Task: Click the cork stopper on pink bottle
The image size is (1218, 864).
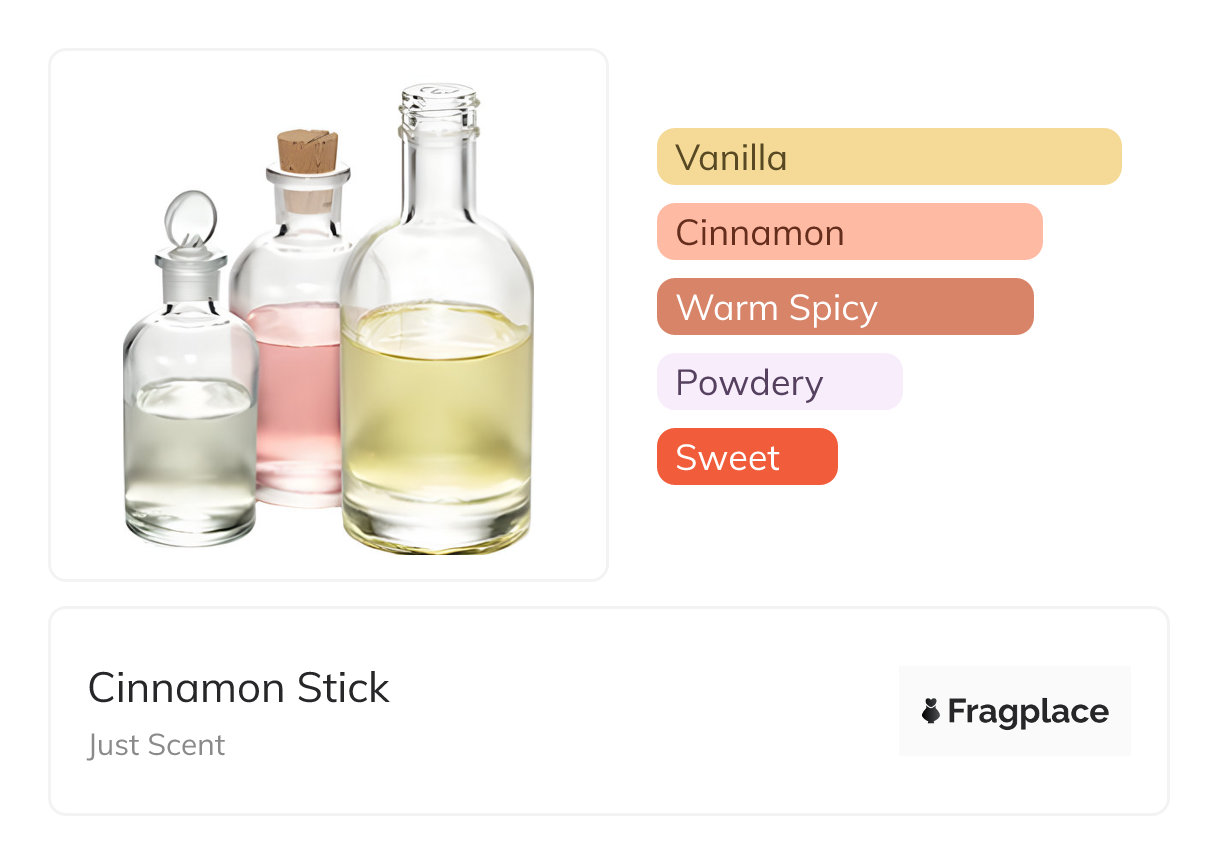Action: click(307, 152)
